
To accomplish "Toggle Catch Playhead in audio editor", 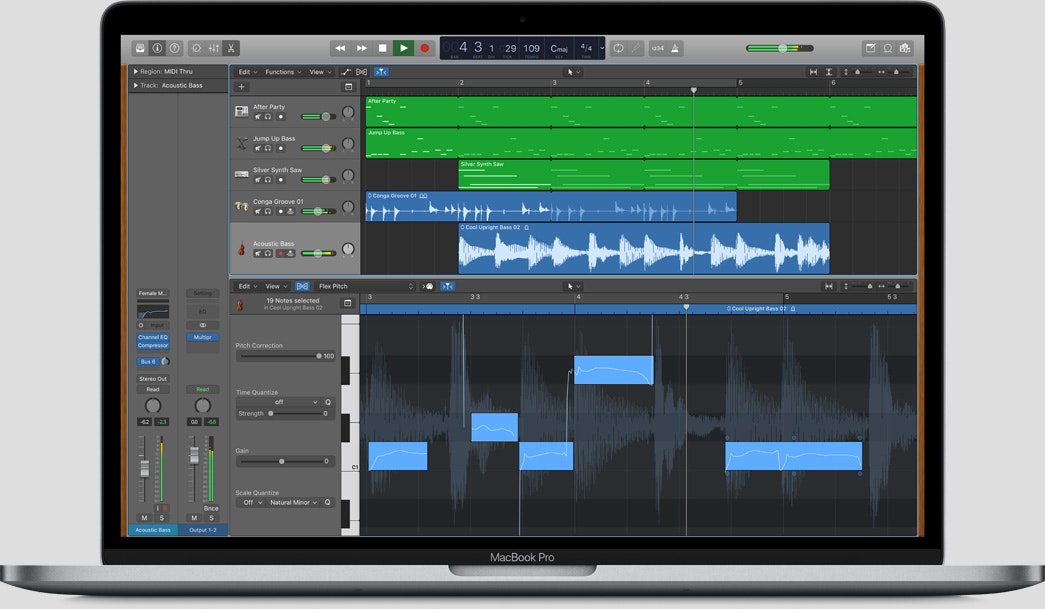I will pyautogui.click(x=448, y=286).
